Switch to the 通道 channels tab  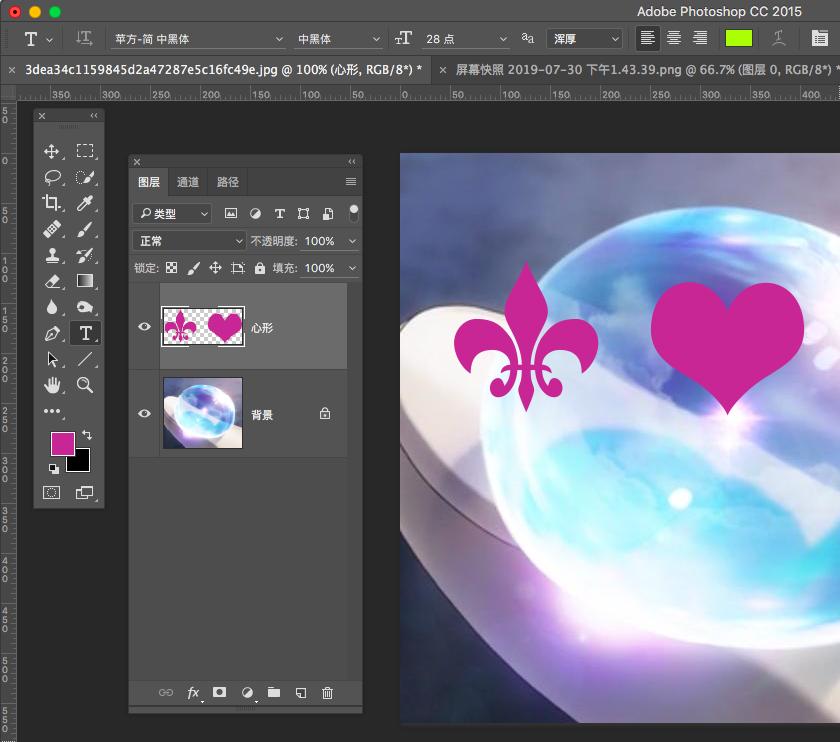(188, 182)
